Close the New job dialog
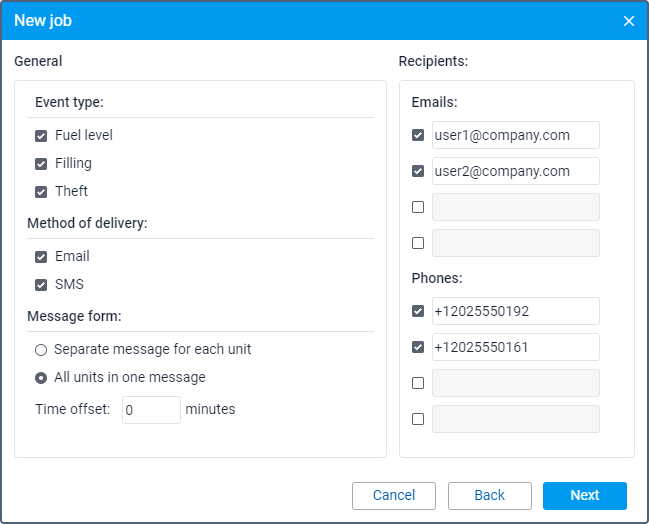649x524 pixels. [x=629, y=21]
